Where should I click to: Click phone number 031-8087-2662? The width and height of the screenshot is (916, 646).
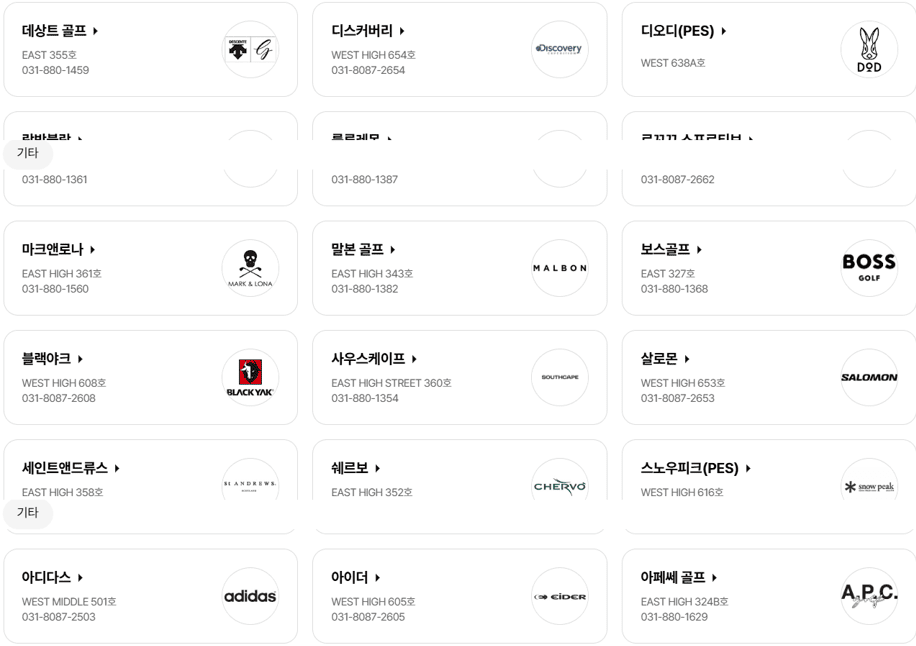click(x=678, y=179)
